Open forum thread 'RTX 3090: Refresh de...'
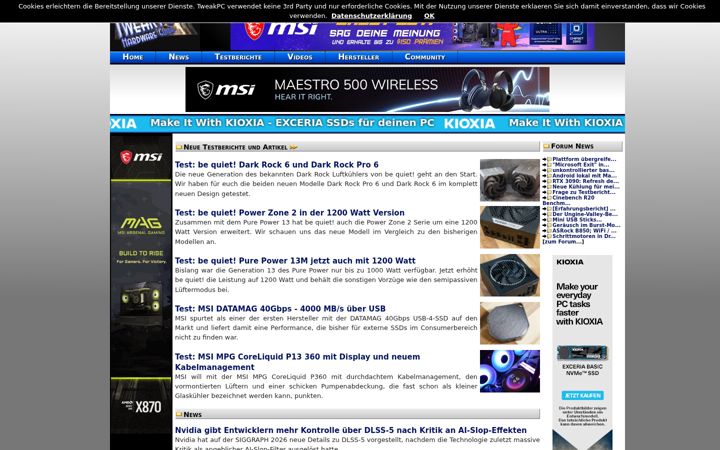 (x=585, y=181)
